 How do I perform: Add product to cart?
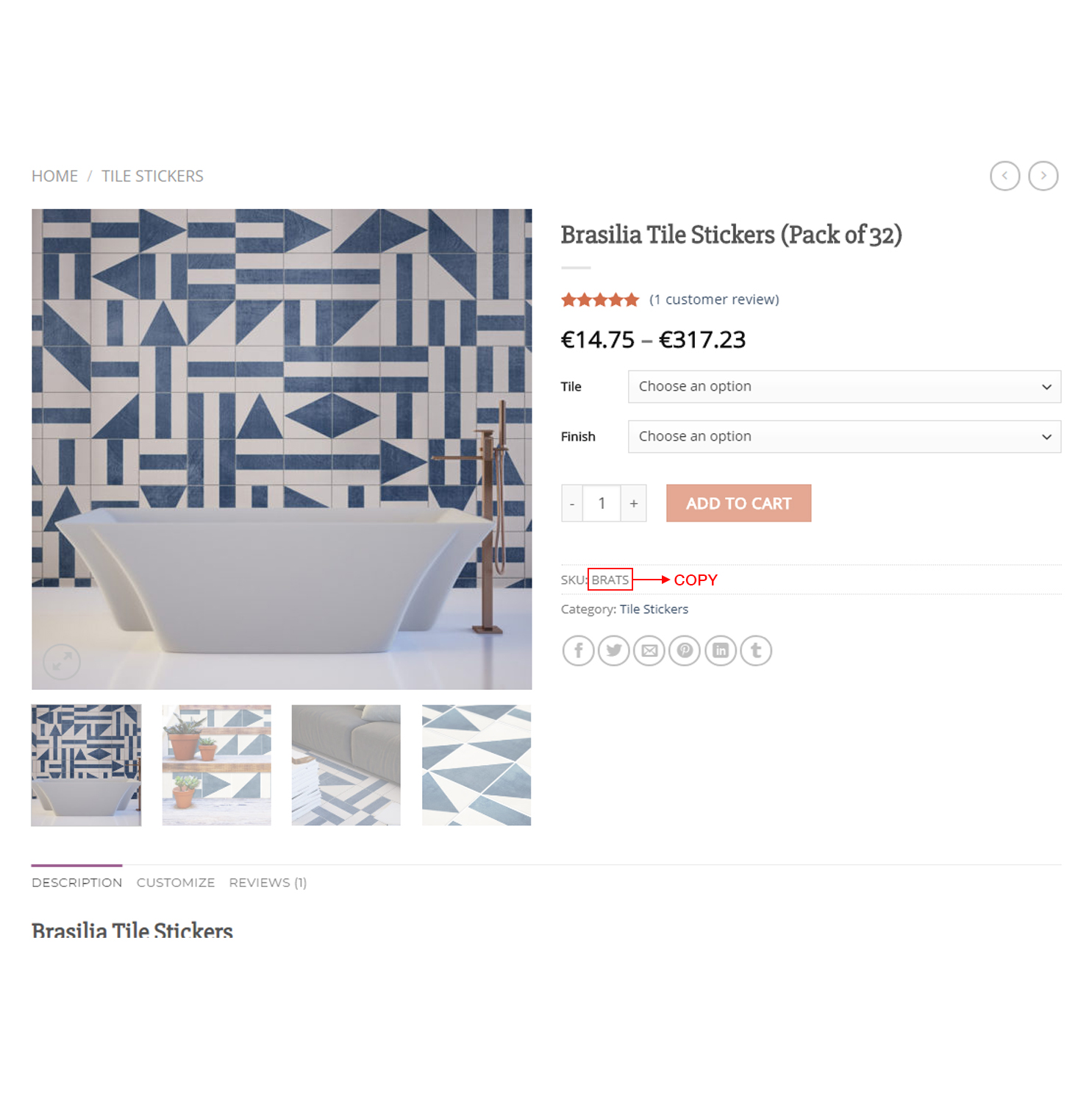738,504
